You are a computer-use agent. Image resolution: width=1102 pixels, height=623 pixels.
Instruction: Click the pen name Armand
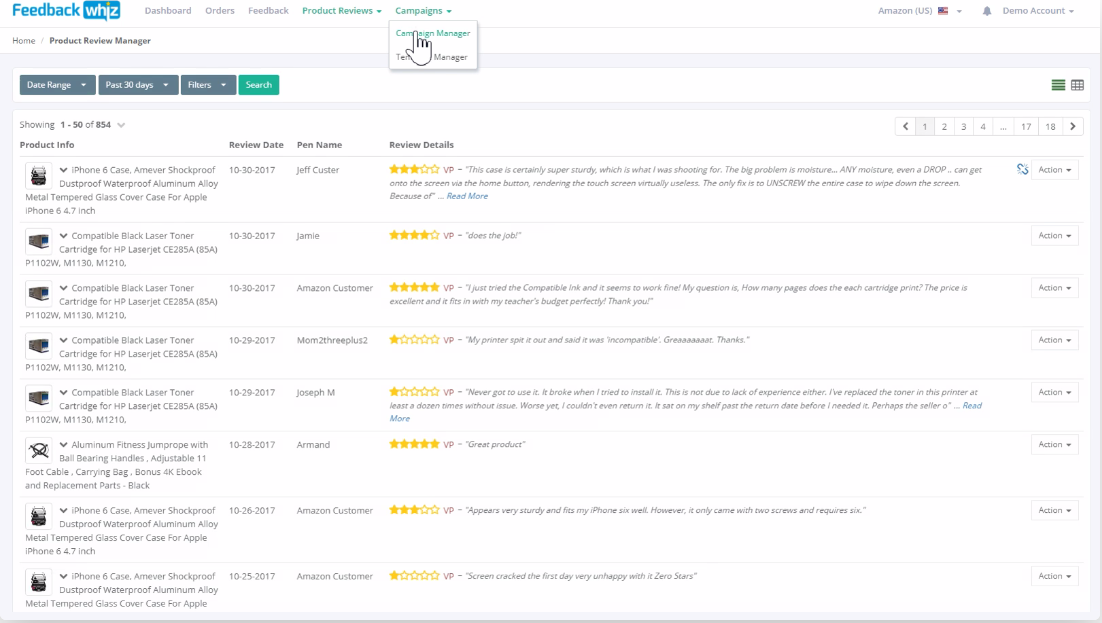click(313, 445)
